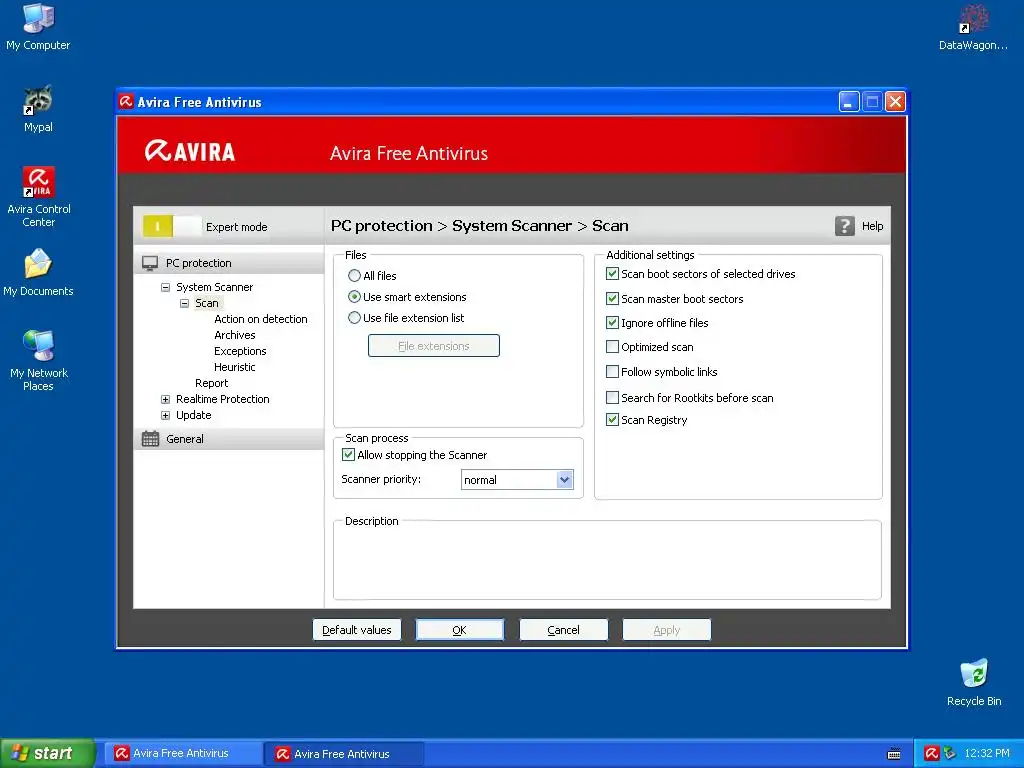Click the on-screen keyboard taskbar icon
This screenshot has width=1024, height=768.
[x=894, y=754]
